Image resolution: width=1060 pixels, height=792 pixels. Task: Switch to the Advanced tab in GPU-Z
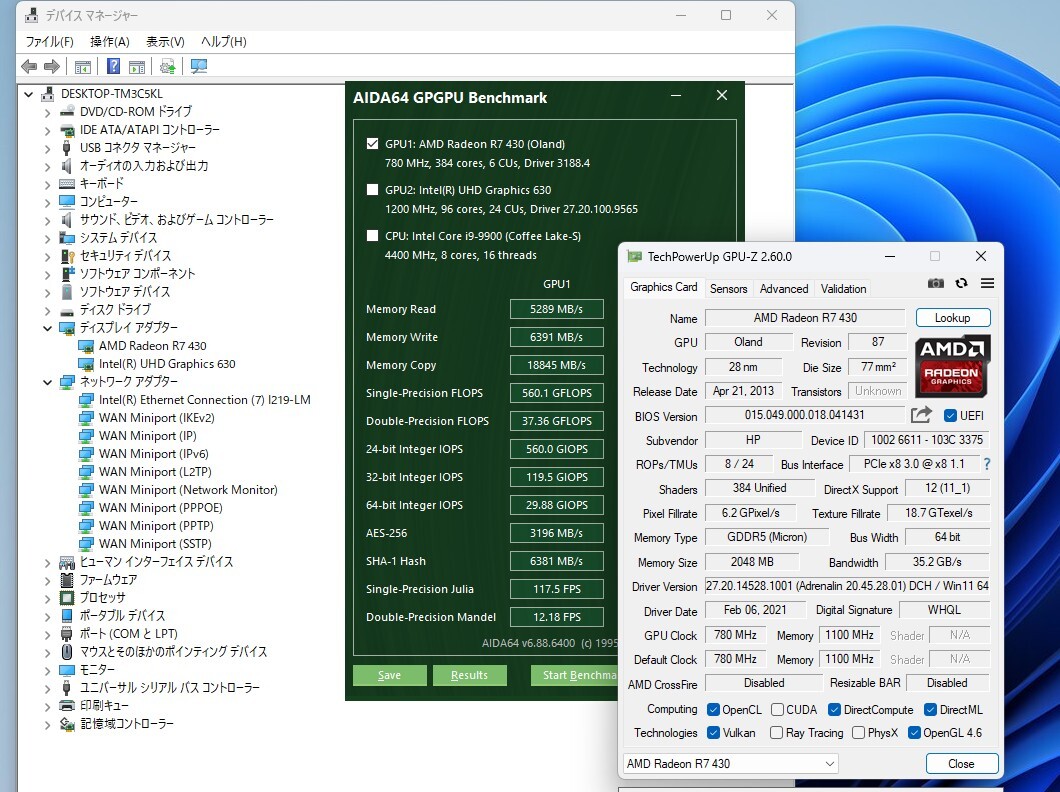pyautogui.click(x=784, y=289)
